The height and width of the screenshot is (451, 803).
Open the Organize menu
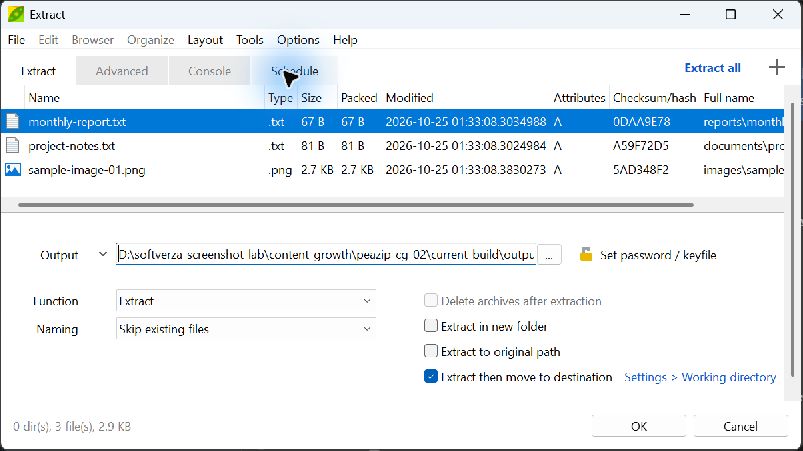[x=151, y=40]
